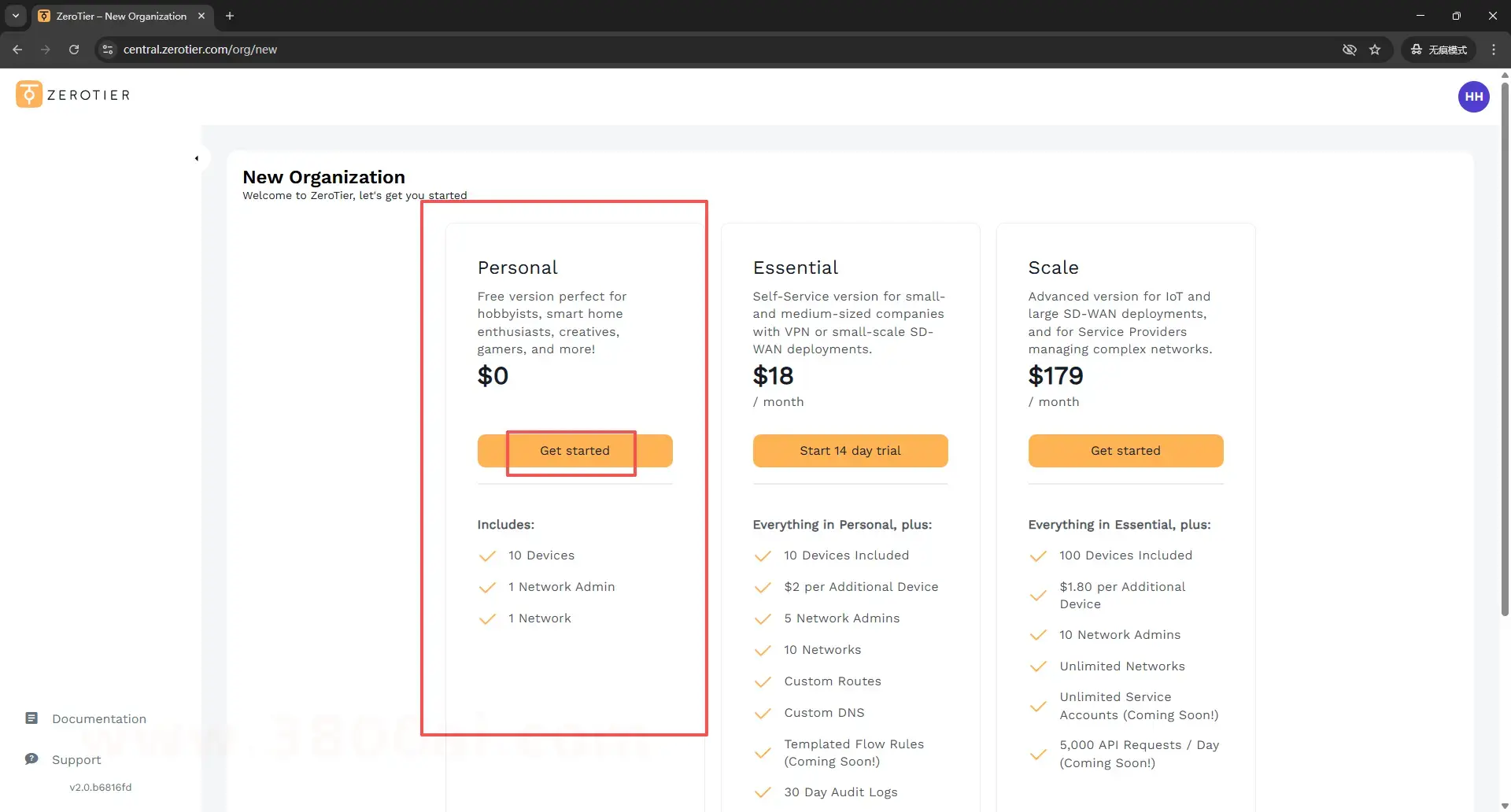
Task: Close the ZeroTier New Organization tab
Action: (x=201, y=16)
